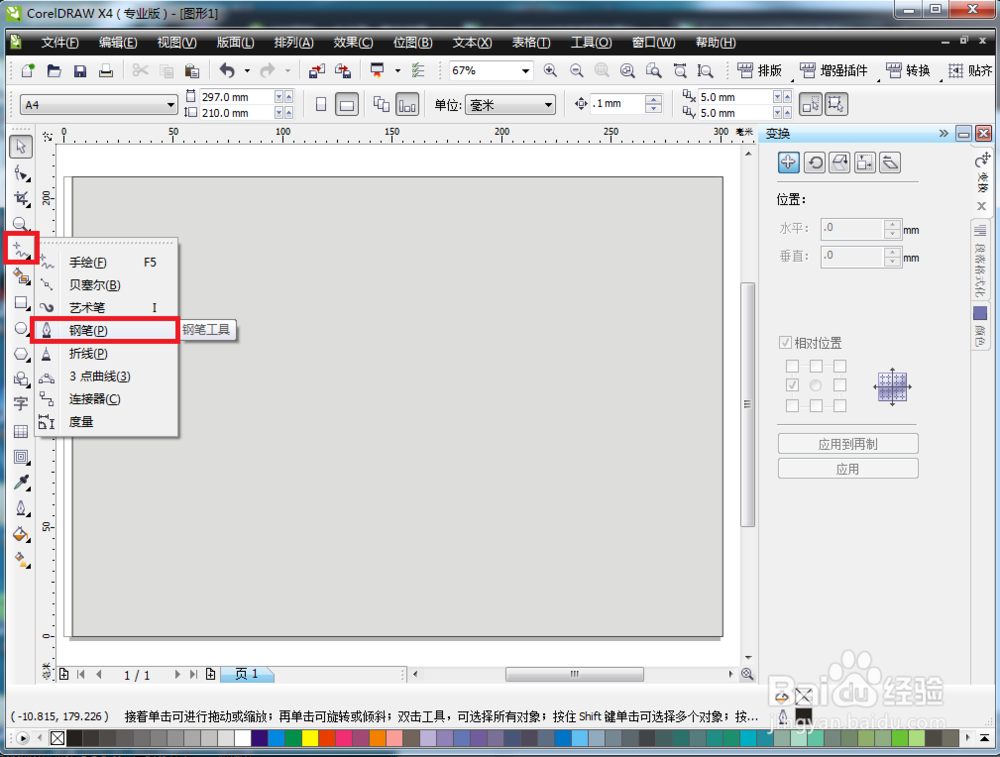Choose 钢笔(P) from curve flyout
Viewport: 1000px width, 757px height.
click(x=105, y=330)
